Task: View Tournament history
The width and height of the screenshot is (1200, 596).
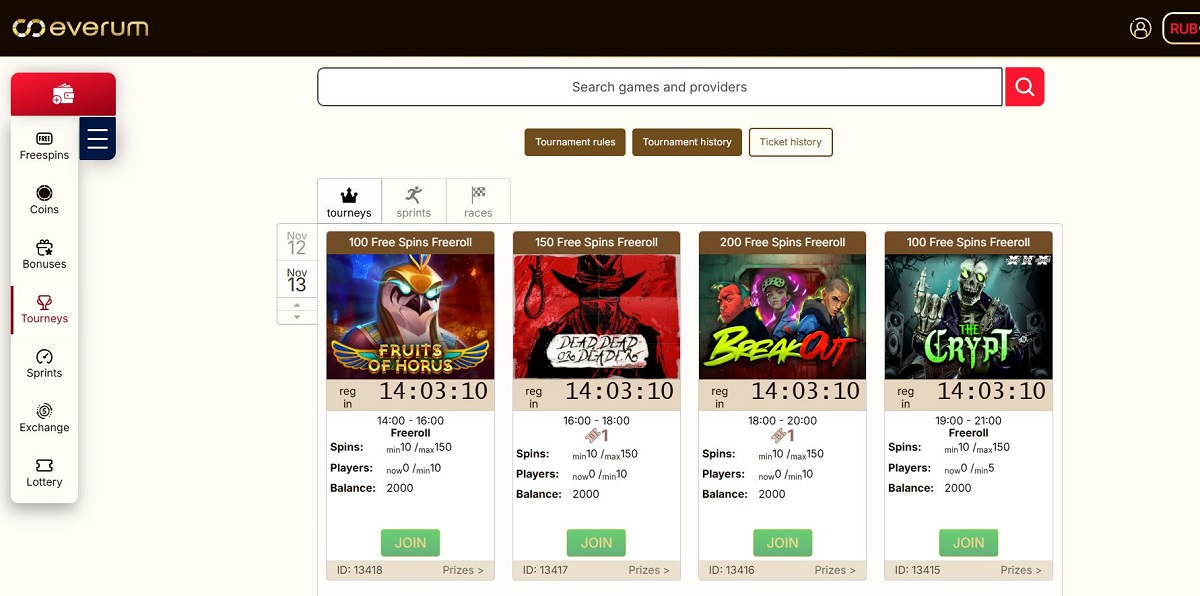Action: pos(687,142)
